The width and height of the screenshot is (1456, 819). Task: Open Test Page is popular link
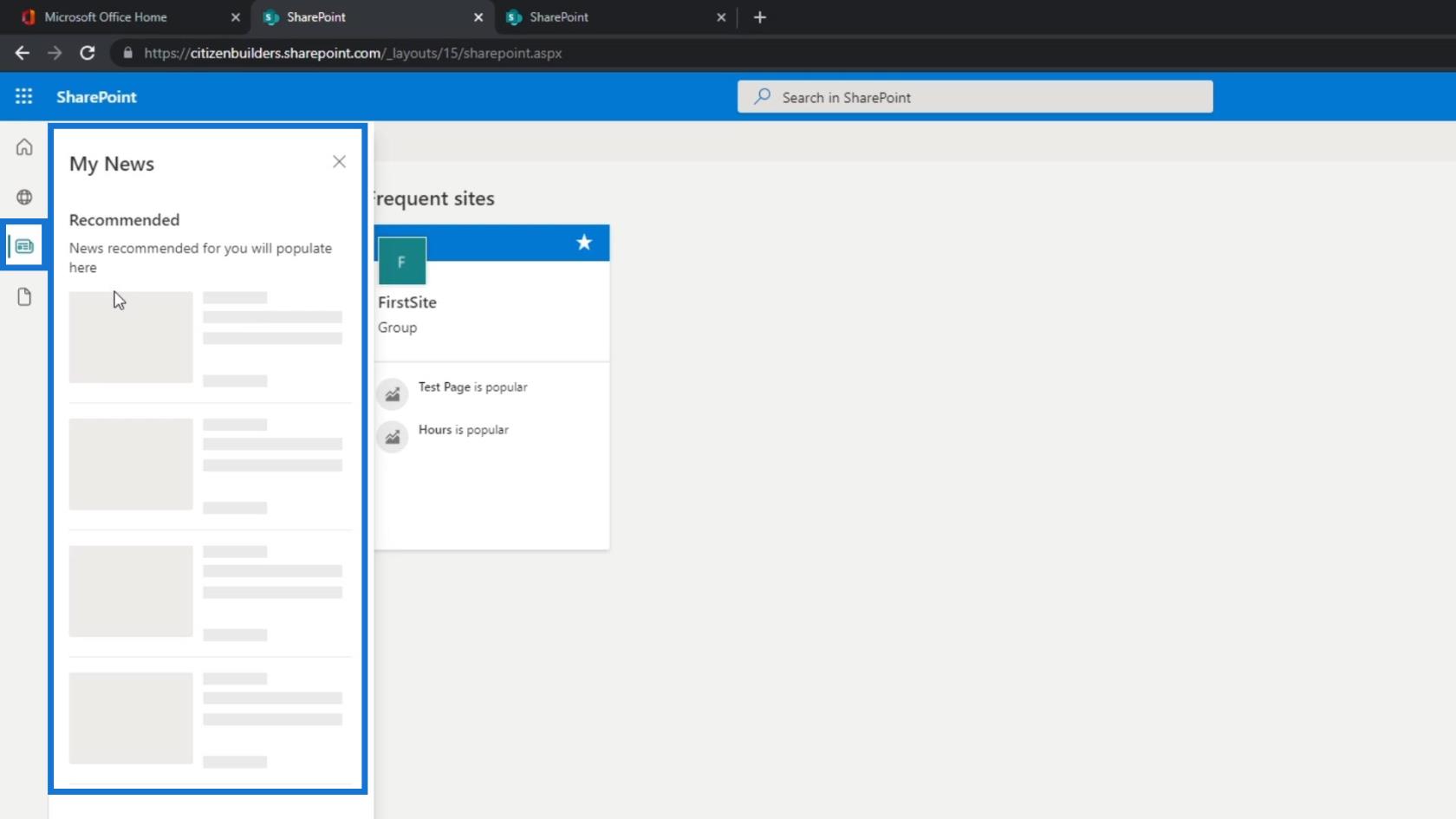(472, 387)
